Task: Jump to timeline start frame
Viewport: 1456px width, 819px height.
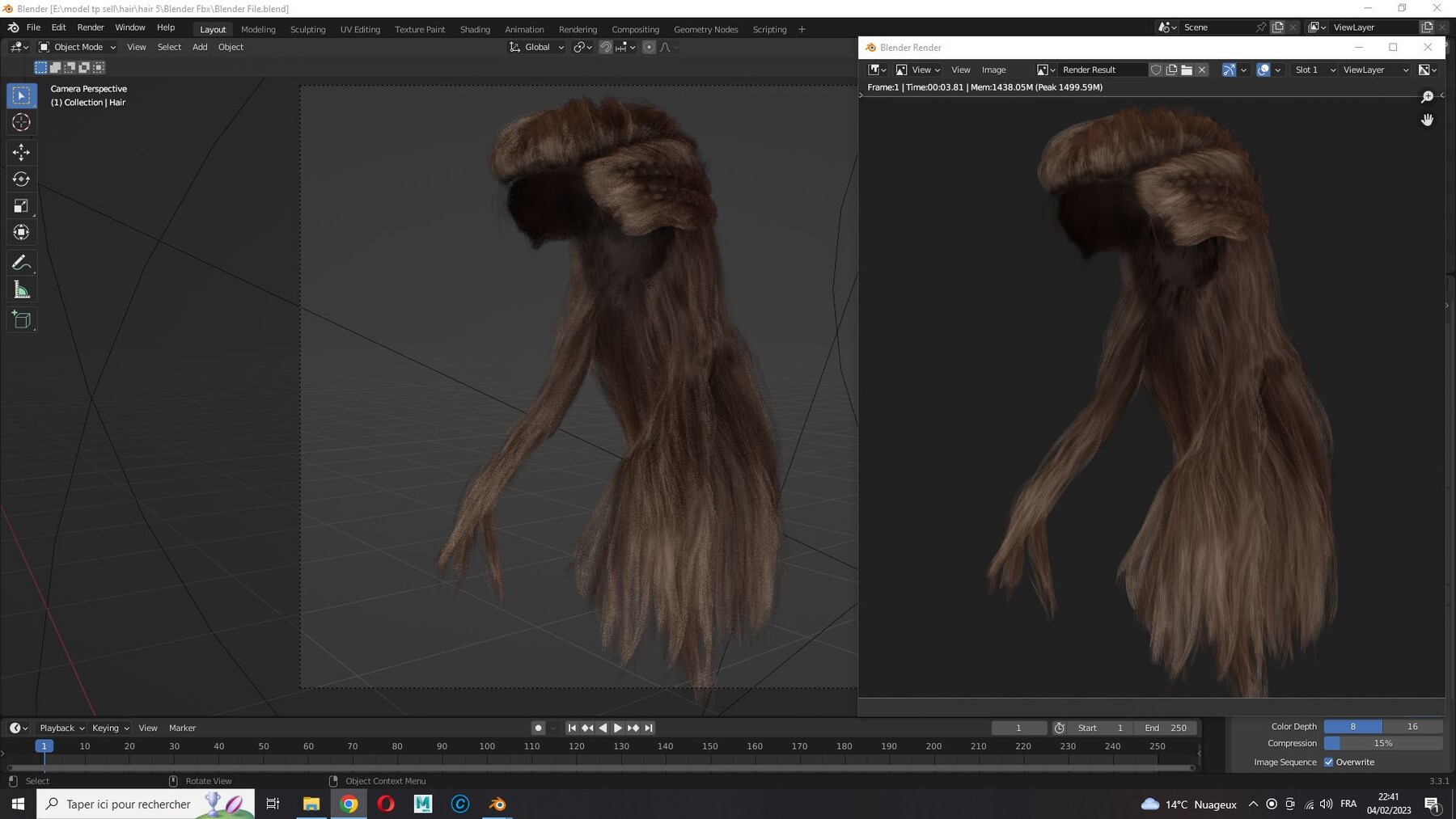Action: [572, 728]
